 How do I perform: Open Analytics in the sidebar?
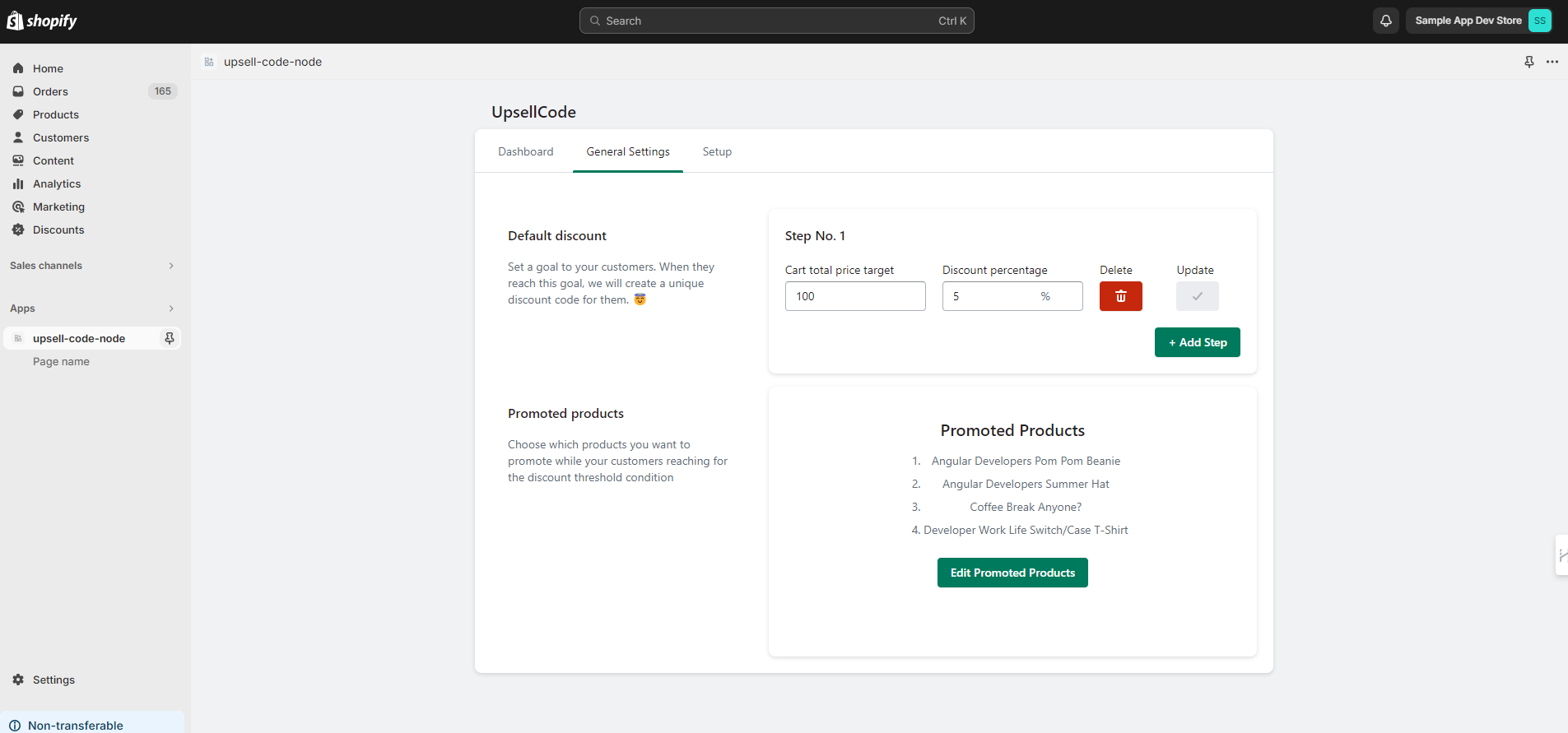pyautogui.click(x=57, y=183)
